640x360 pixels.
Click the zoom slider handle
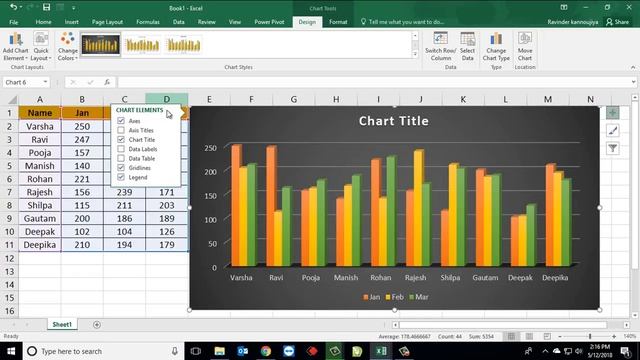(590, 336)
